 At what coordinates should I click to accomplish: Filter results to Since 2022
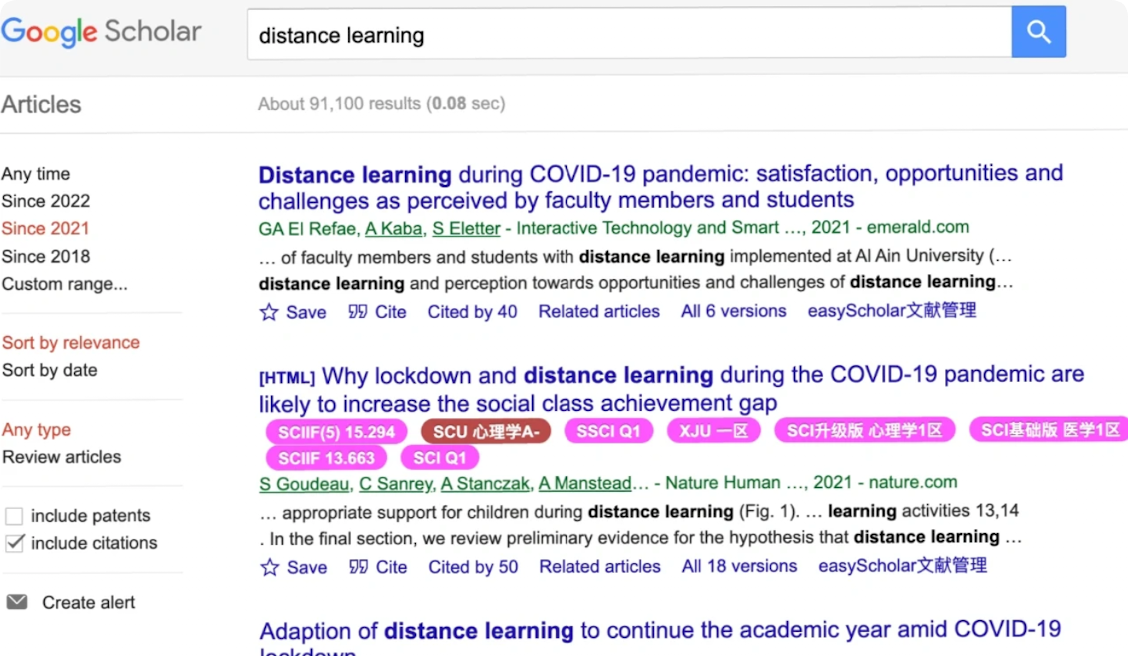pos(46,201)
